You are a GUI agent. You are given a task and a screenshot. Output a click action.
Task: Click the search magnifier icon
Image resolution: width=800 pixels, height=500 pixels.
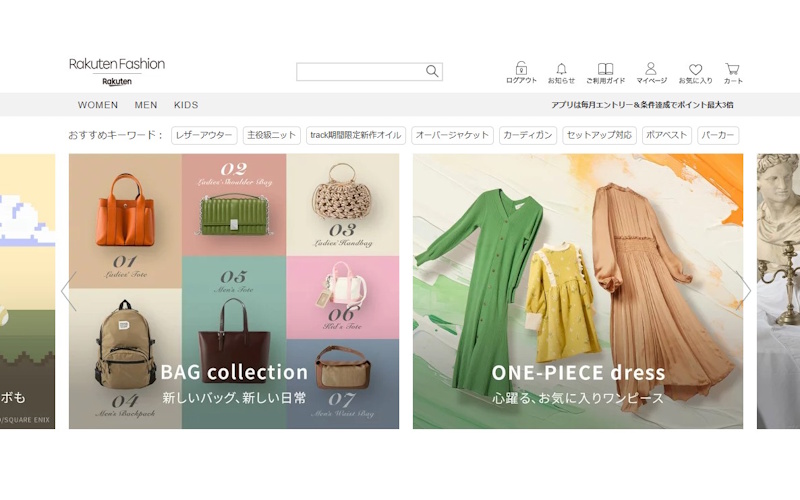[432, 71]
